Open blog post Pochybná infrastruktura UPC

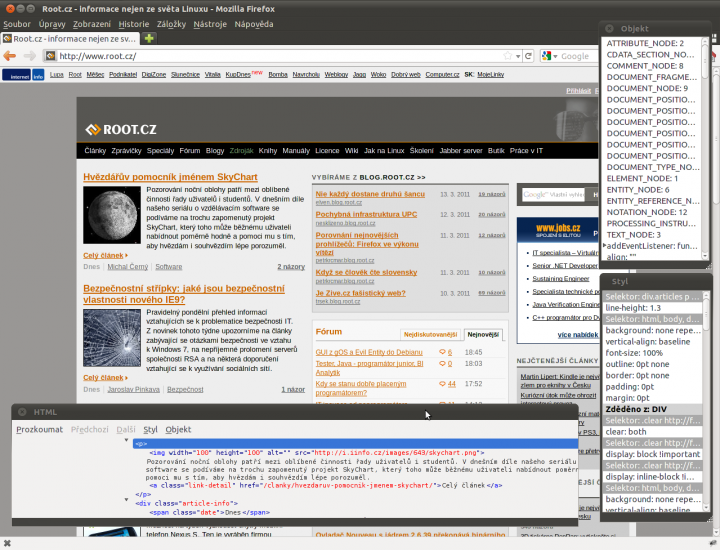(366, 214)
